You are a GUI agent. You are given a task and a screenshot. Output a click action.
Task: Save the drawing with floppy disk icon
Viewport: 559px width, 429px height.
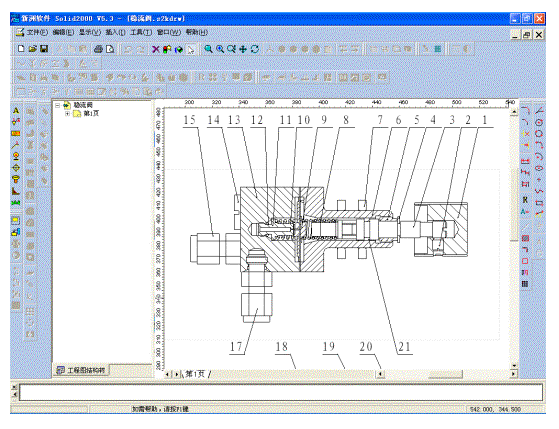click(x=44, y=49)
